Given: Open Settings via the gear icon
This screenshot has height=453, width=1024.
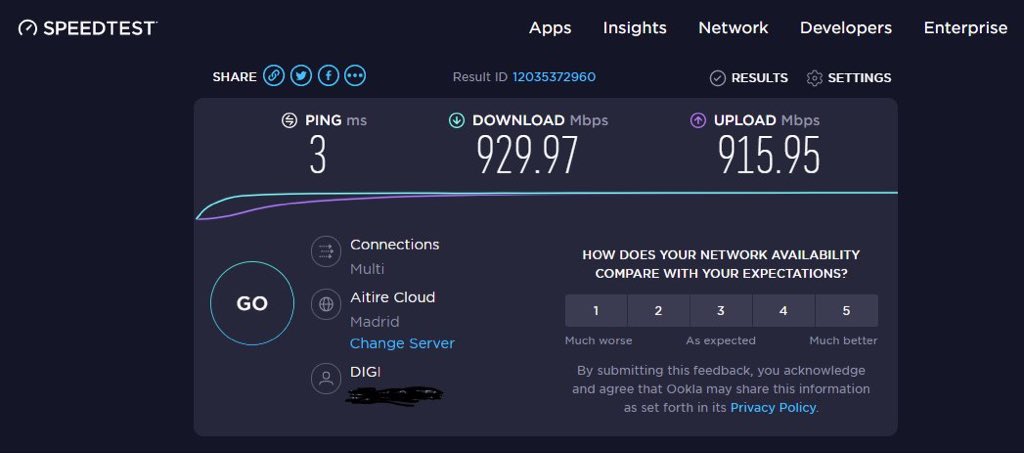Looking at the screenshot, I should click(814, 78).
